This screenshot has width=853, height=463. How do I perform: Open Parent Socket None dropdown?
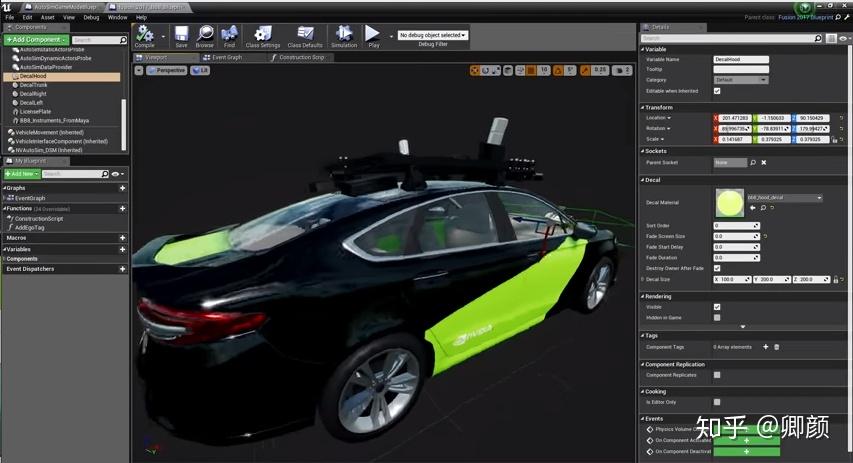coord(730,162)
